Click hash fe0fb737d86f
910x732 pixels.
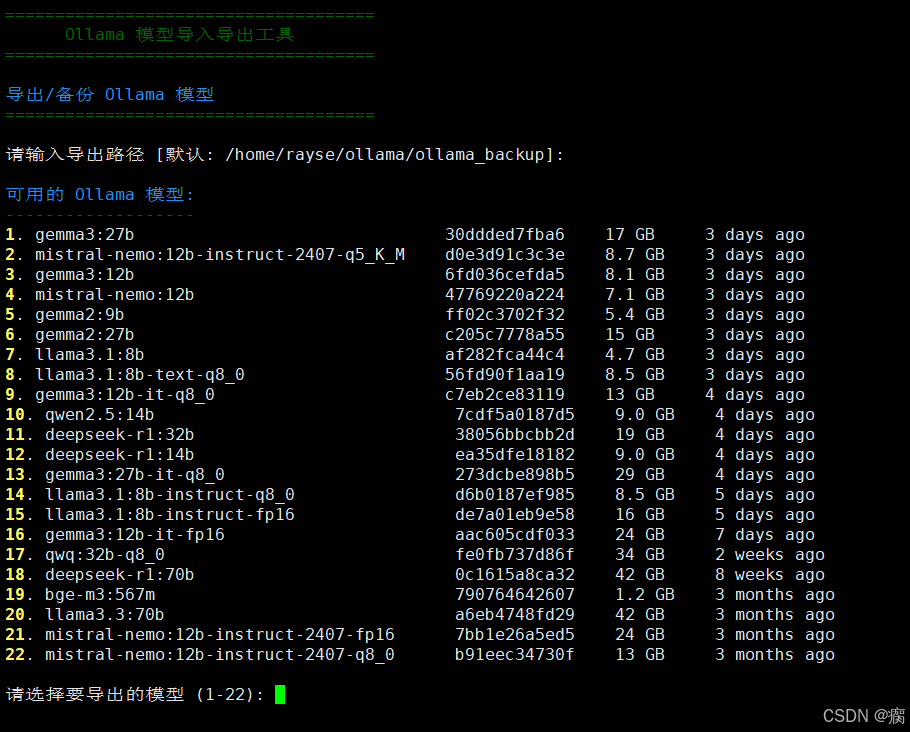point(515,555)
